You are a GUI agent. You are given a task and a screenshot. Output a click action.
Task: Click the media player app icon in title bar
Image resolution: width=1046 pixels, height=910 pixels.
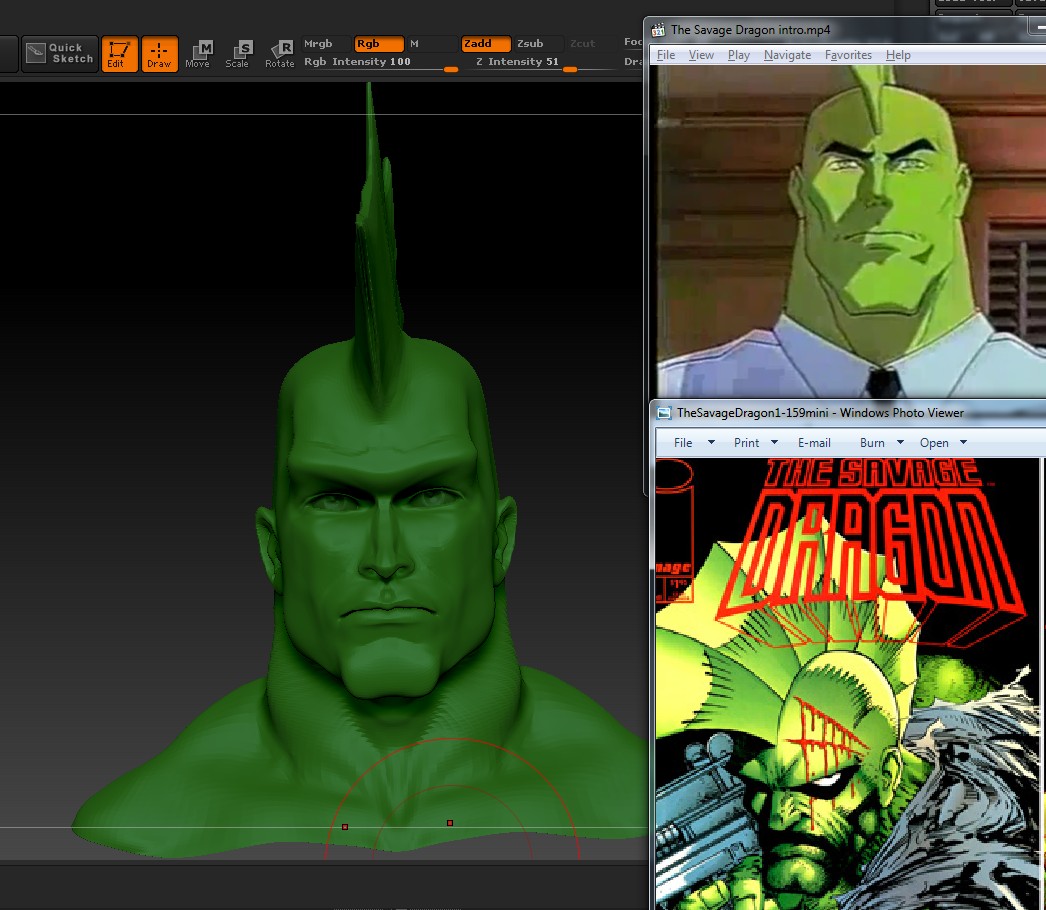[x=659, y=30]
